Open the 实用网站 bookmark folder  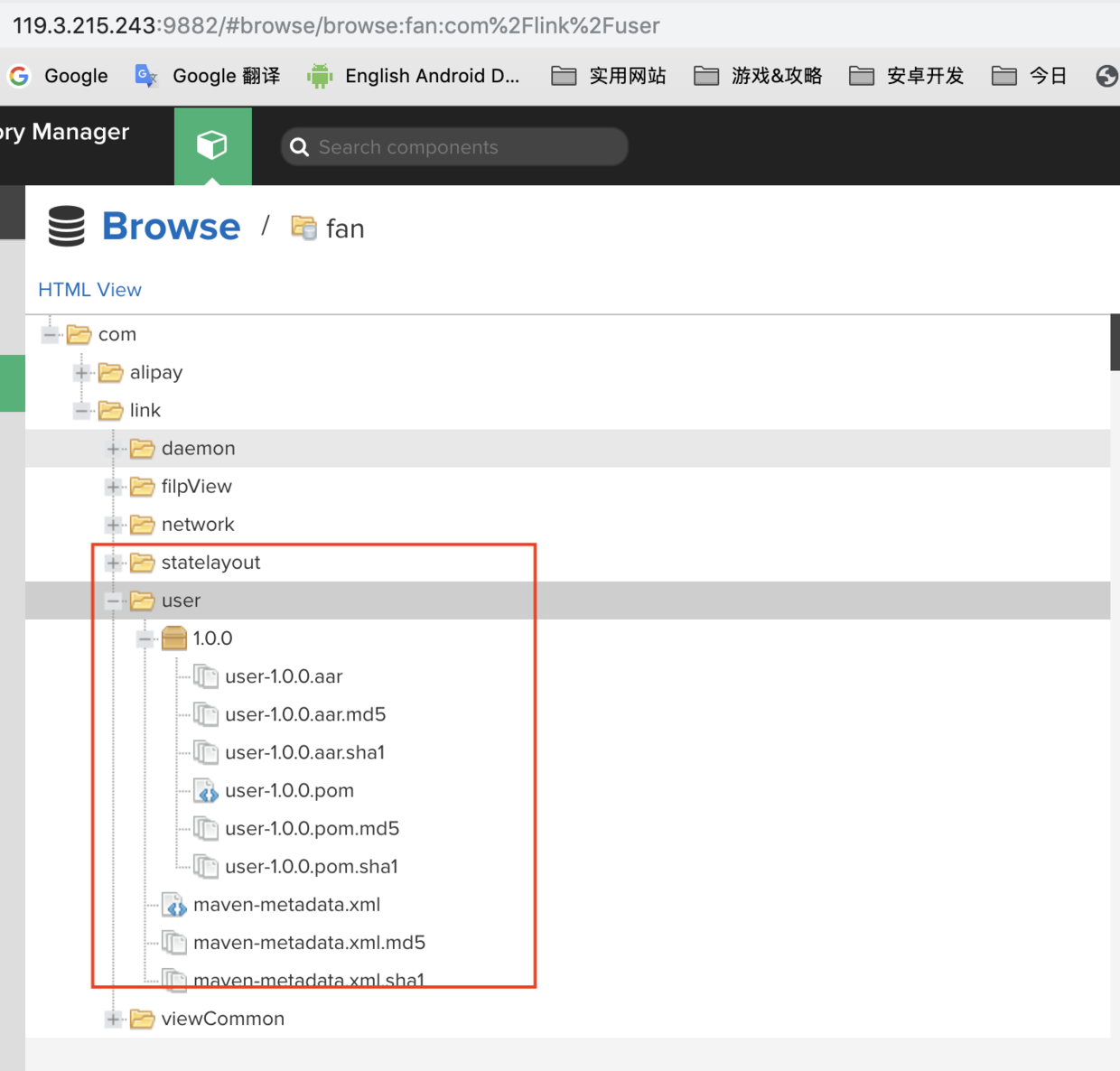click(x=608, y=76)
